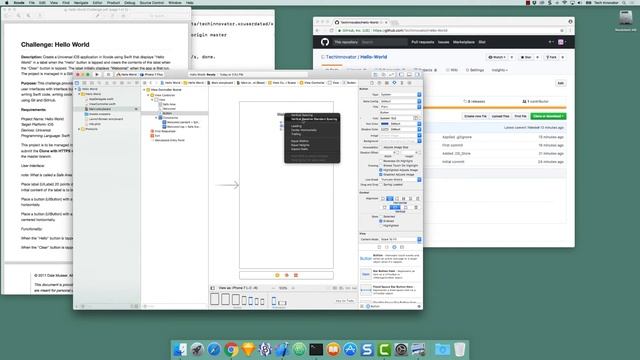This screenshot has width=640, height=360.
Task: Toggle Spring Loaded checkbox
Action: [381, 184]
